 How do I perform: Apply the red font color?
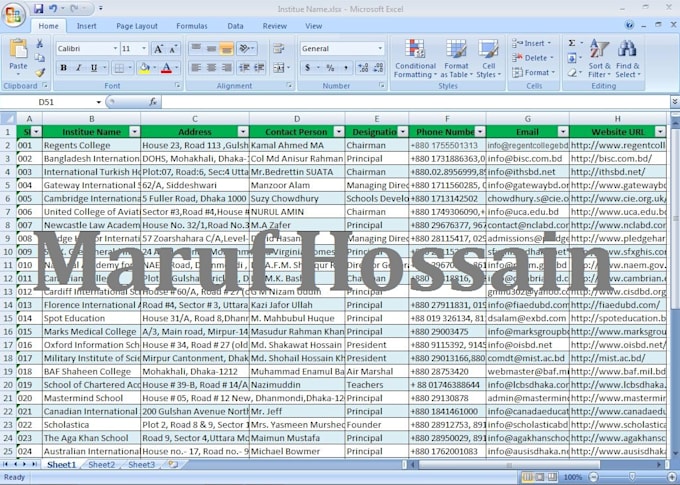click(166, 68)
